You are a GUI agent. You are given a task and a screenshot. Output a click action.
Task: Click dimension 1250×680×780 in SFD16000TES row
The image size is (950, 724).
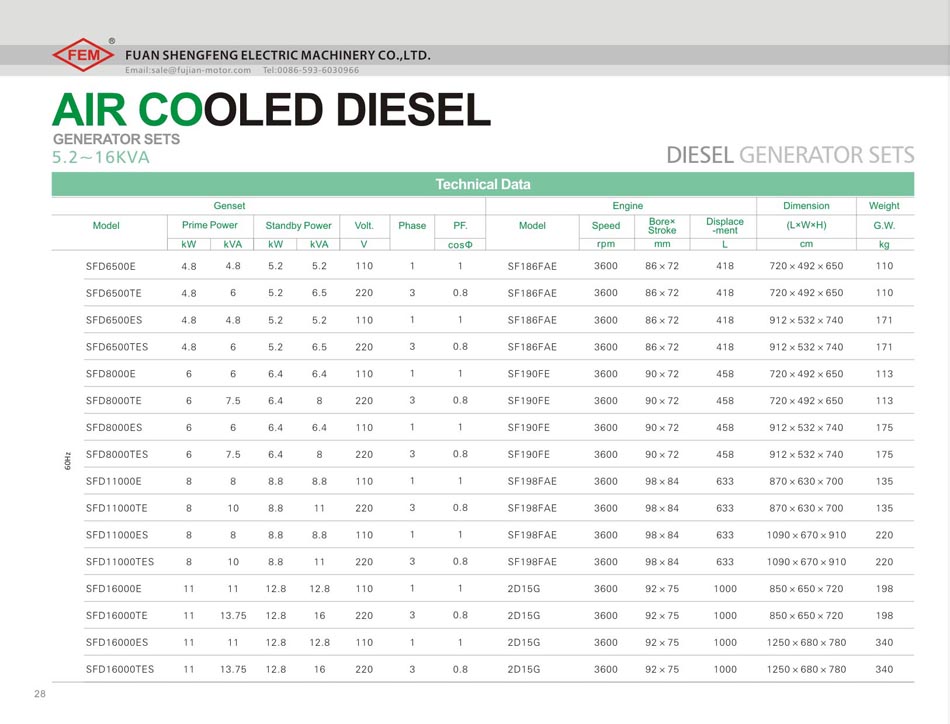pyautogui.click(x=806, y=669)
